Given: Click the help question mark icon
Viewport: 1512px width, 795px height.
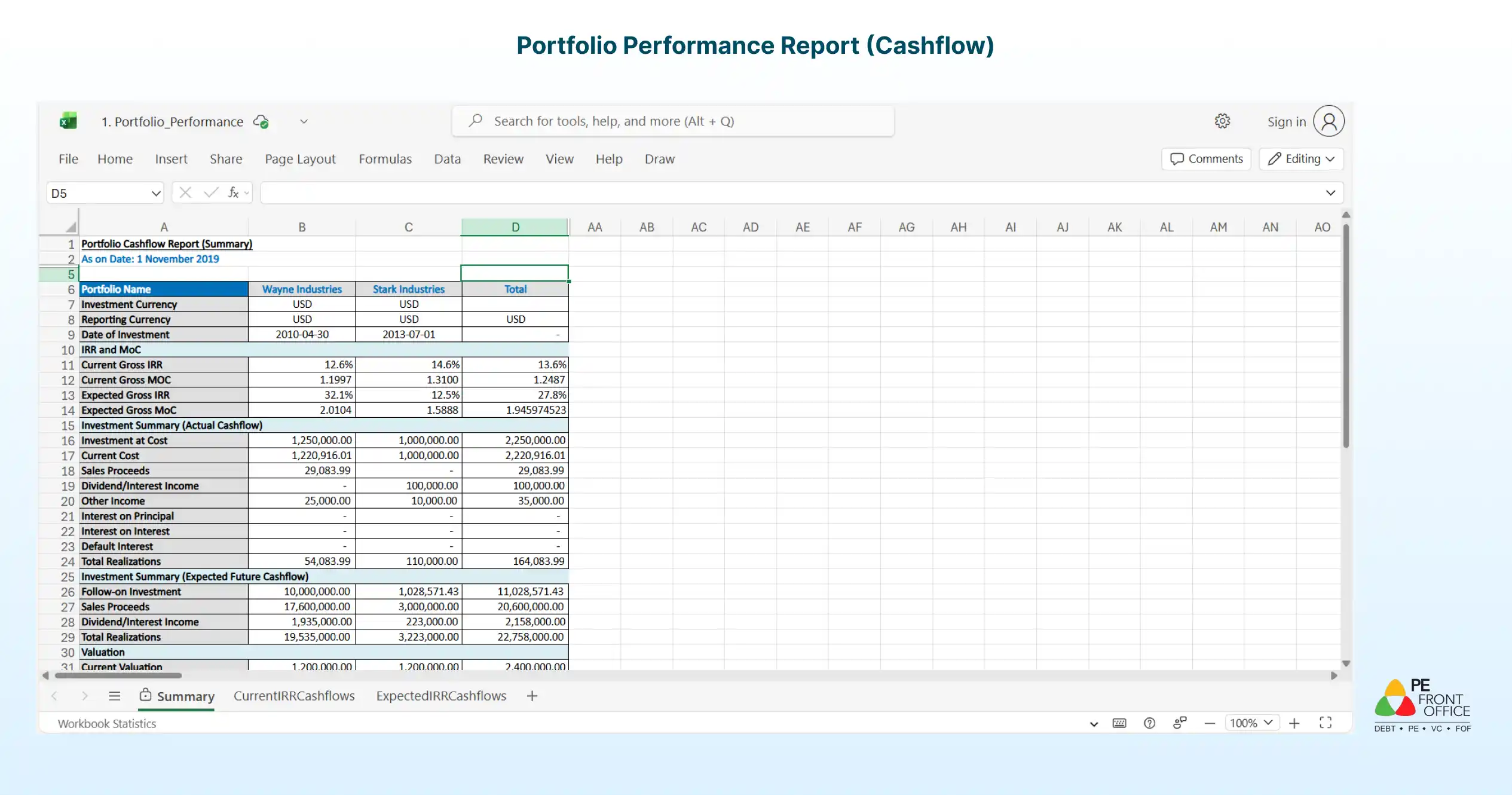Looking at the screenshot, I should [x=1149, y=723].
